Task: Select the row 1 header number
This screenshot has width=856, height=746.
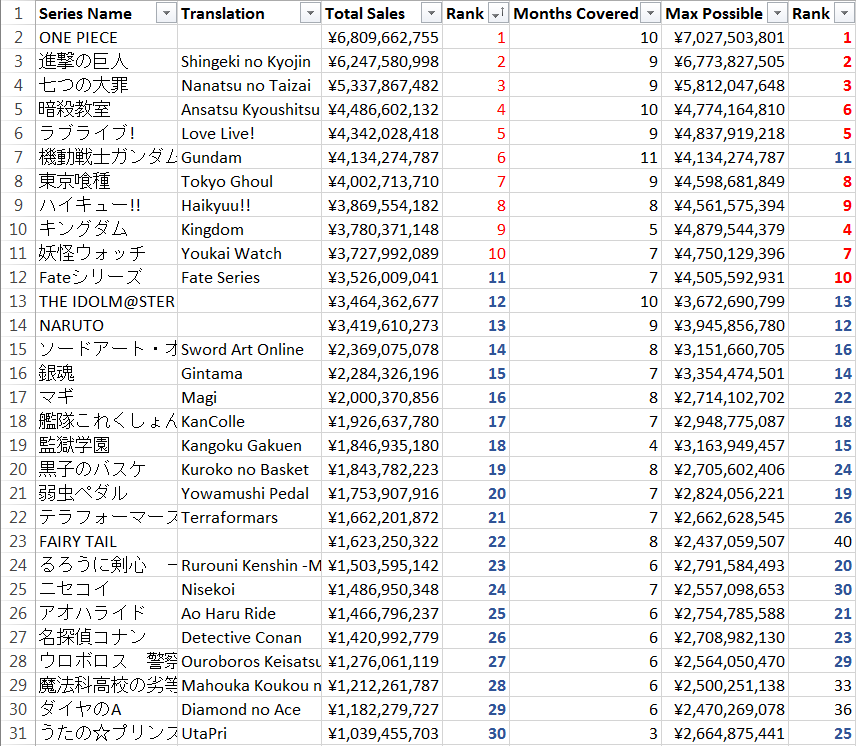Action: click(18, 14)
